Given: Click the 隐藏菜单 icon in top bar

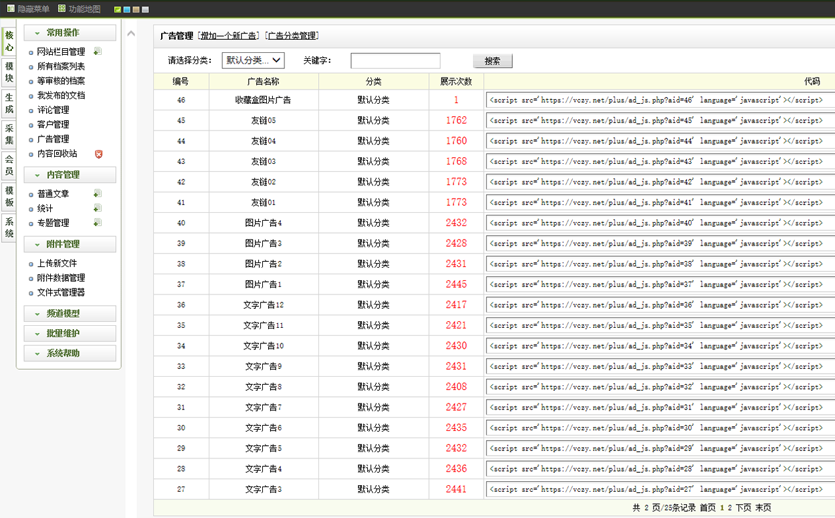Looking at the screenshot, I should pos(9,9).
